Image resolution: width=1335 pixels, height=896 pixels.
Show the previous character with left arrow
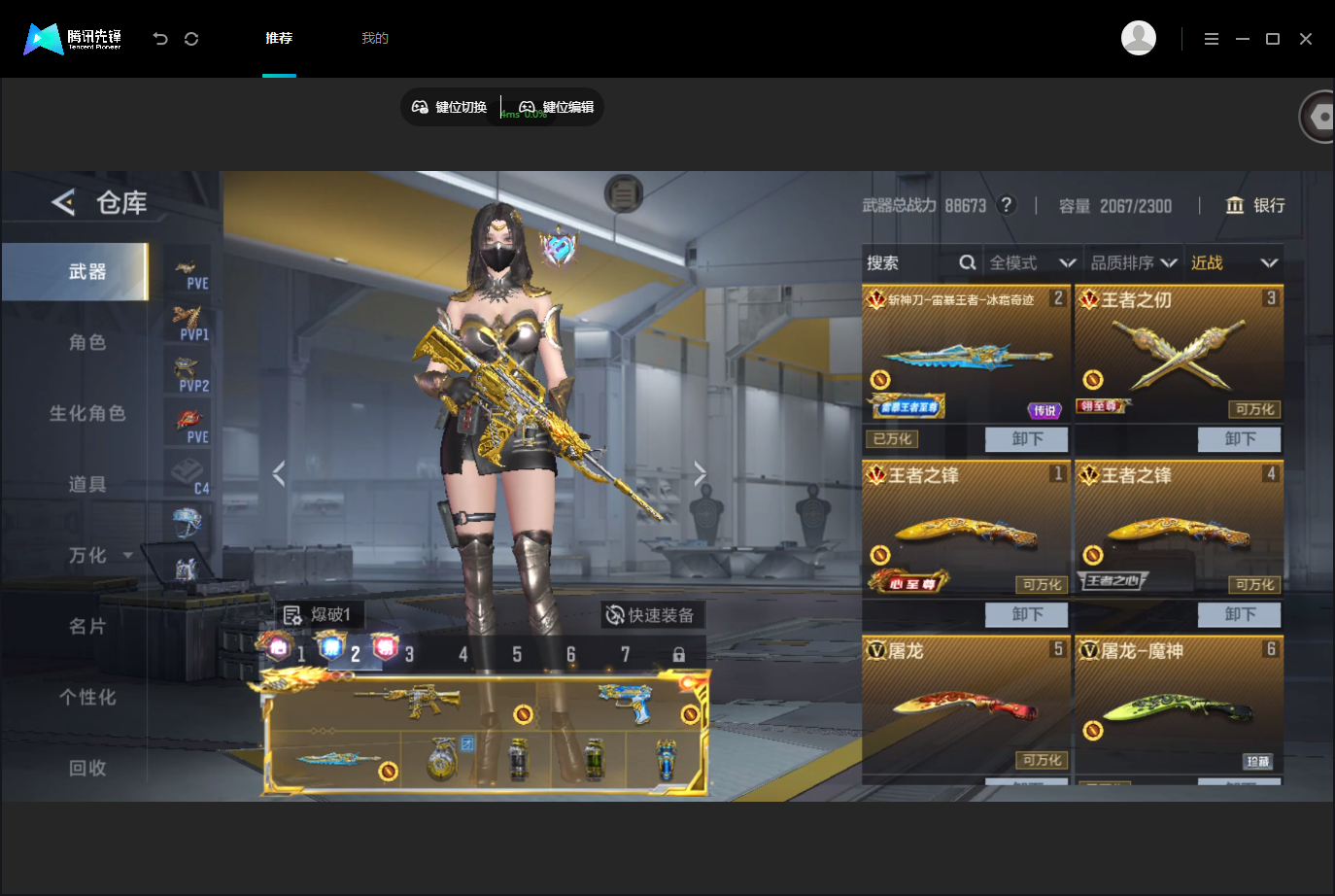coord(279,473)
